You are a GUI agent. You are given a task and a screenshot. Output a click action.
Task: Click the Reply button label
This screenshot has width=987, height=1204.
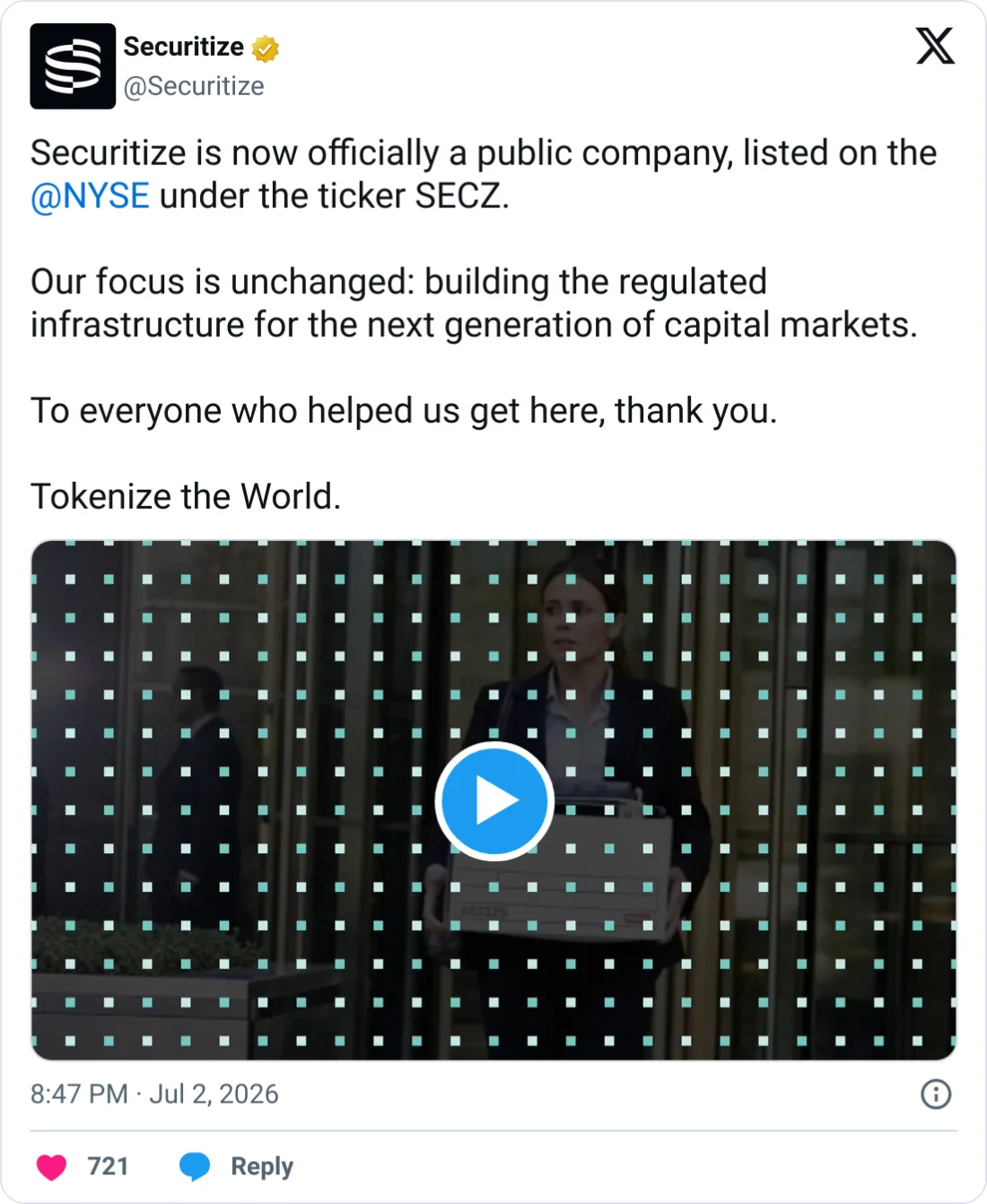click(262, 1166)
